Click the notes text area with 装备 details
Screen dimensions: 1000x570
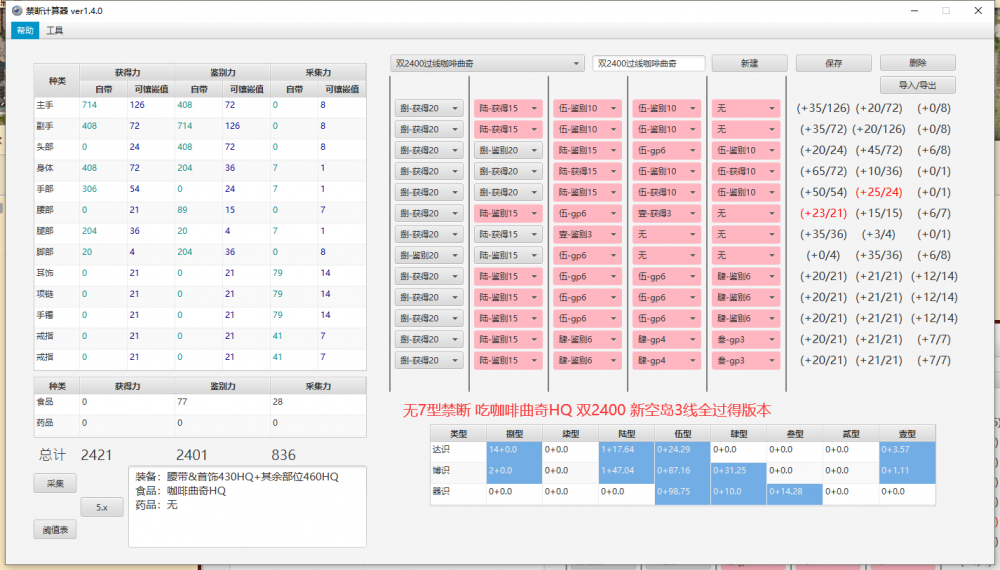tap(247, 507)
